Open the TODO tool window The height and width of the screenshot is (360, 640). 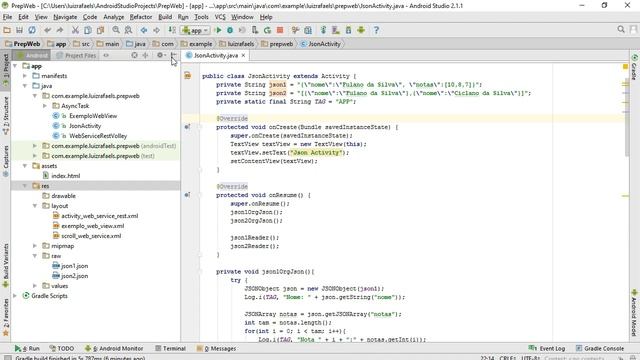click(62, 348)
